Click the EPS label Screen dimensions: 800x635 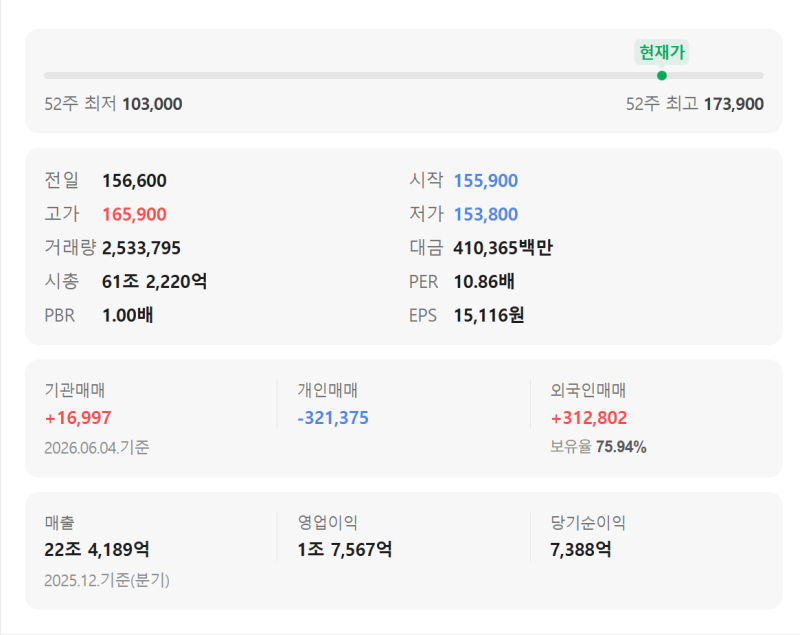(423, 315)
